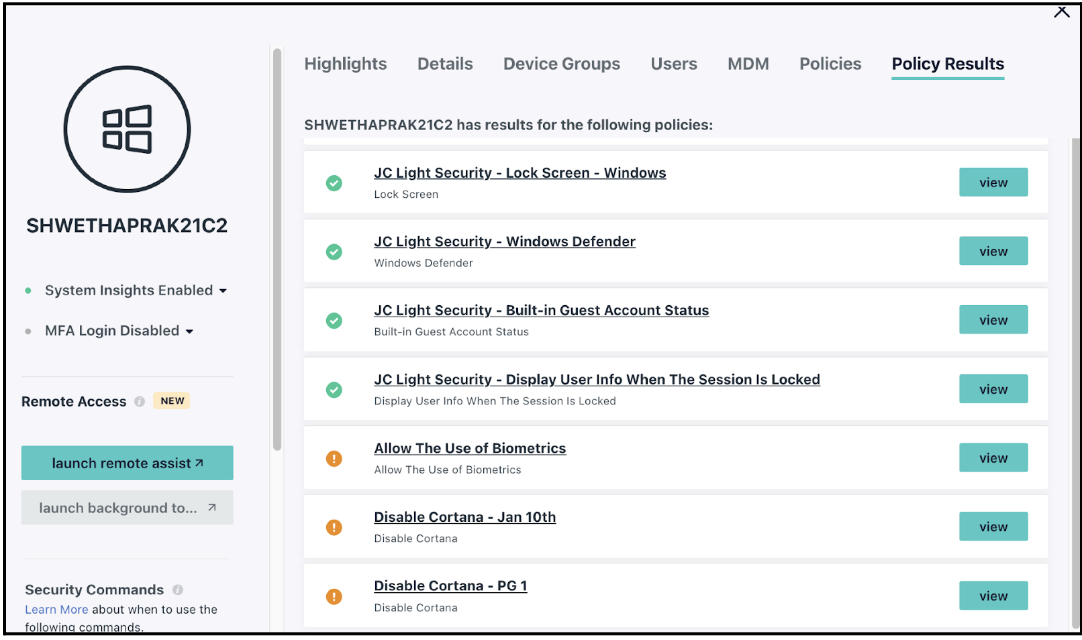
Task: Click the alert icon for Disable Cortana - Jan 10th
Action: click(334, 526)
